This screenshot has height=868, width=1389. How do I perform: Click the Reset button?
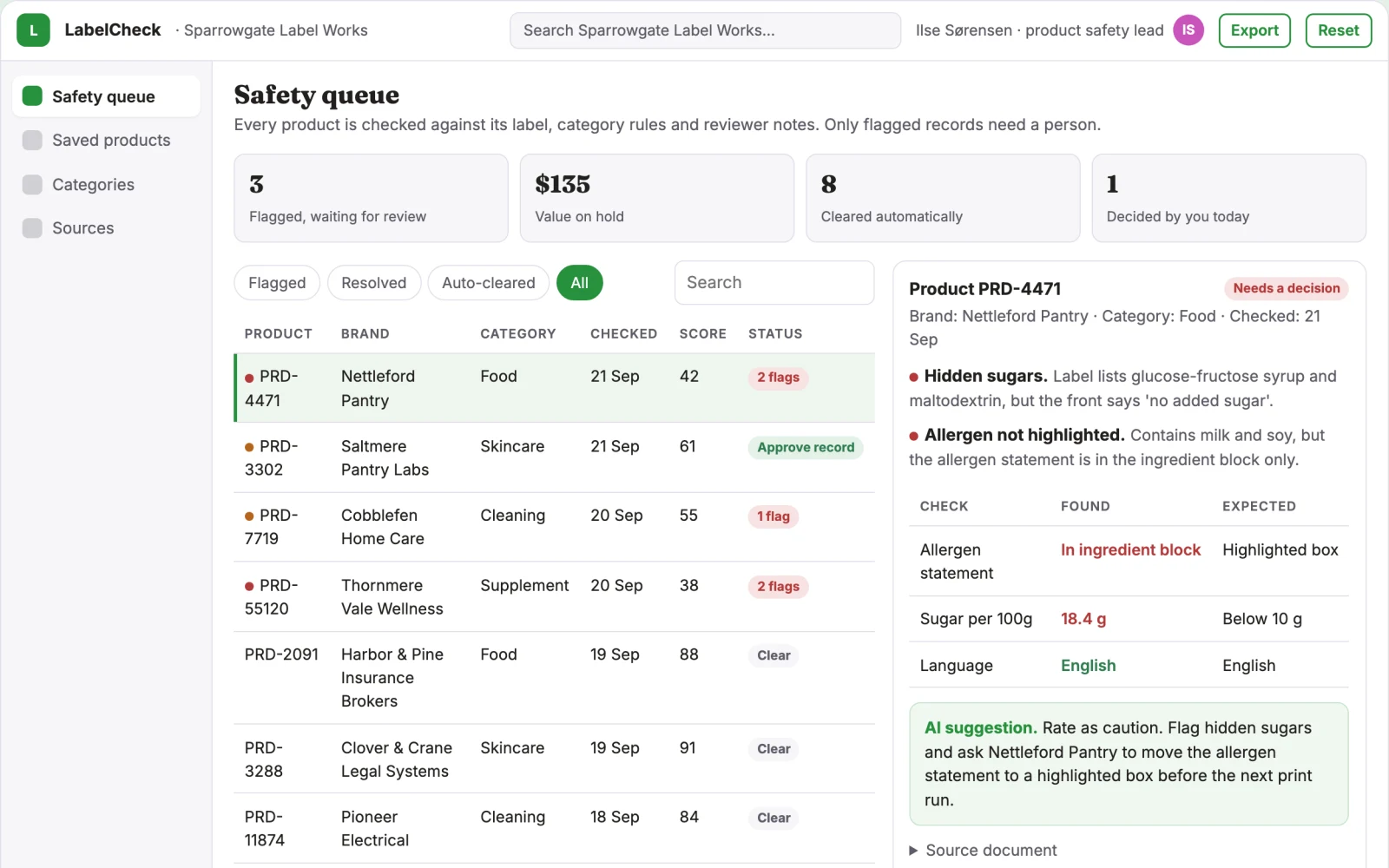(1339, 30)
